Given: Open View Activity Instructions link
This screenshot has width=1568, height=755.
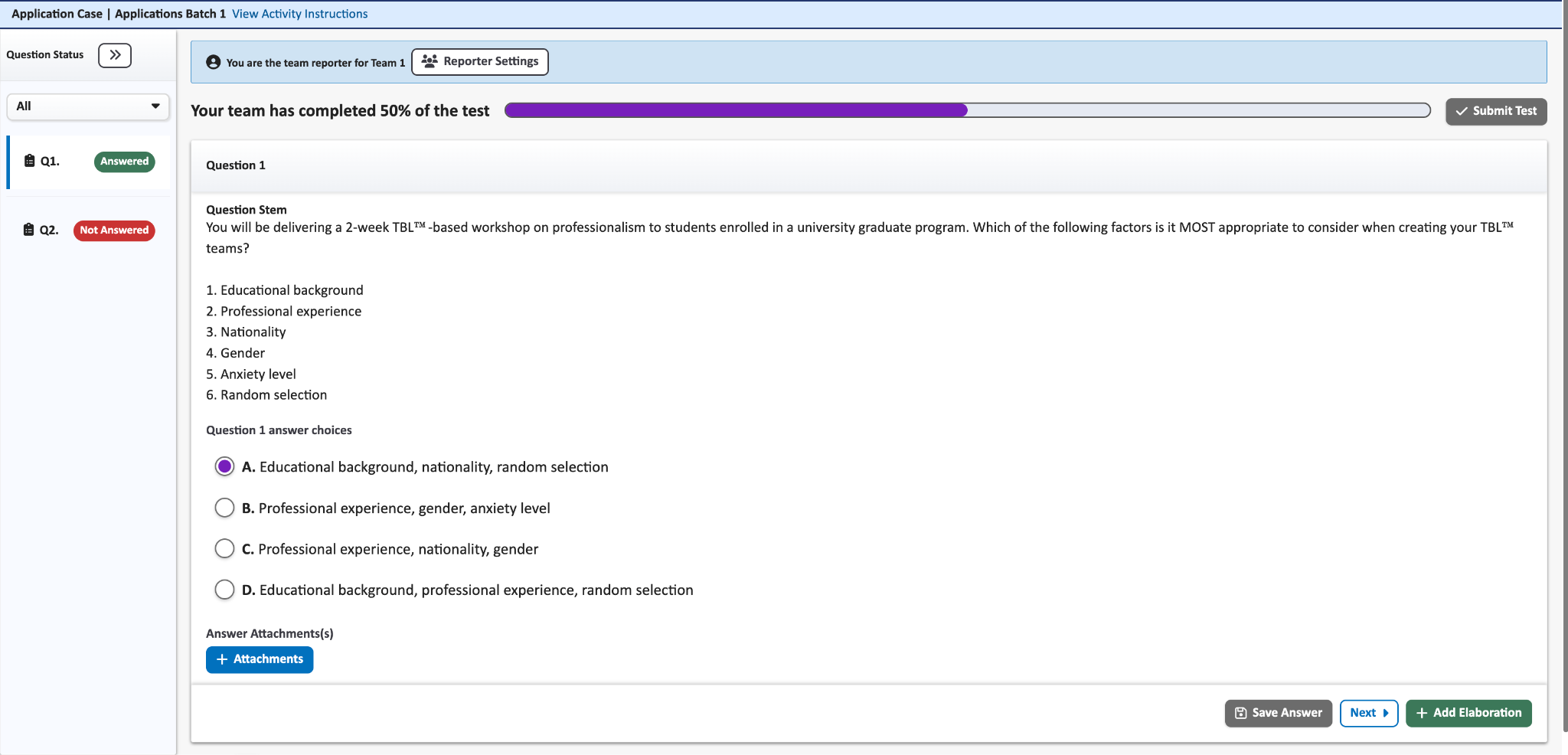Looking at the screenshot, I should 299,14.
